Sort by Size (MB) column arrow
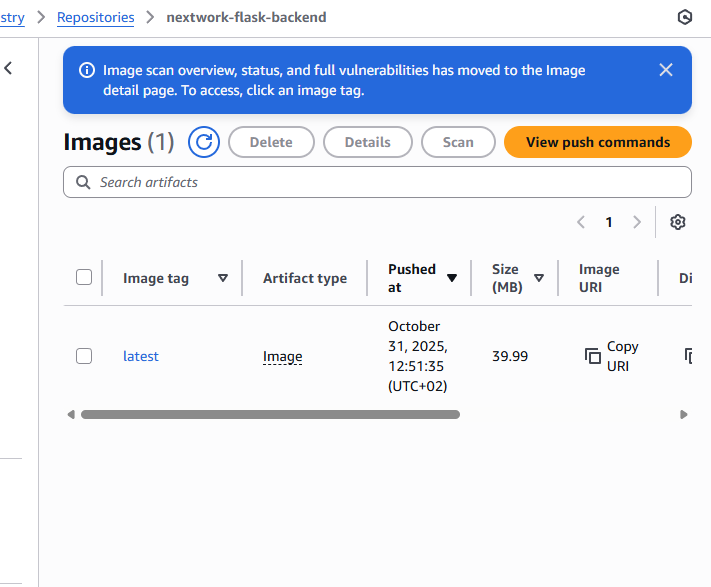711x587 pixels. pos(539,278)
